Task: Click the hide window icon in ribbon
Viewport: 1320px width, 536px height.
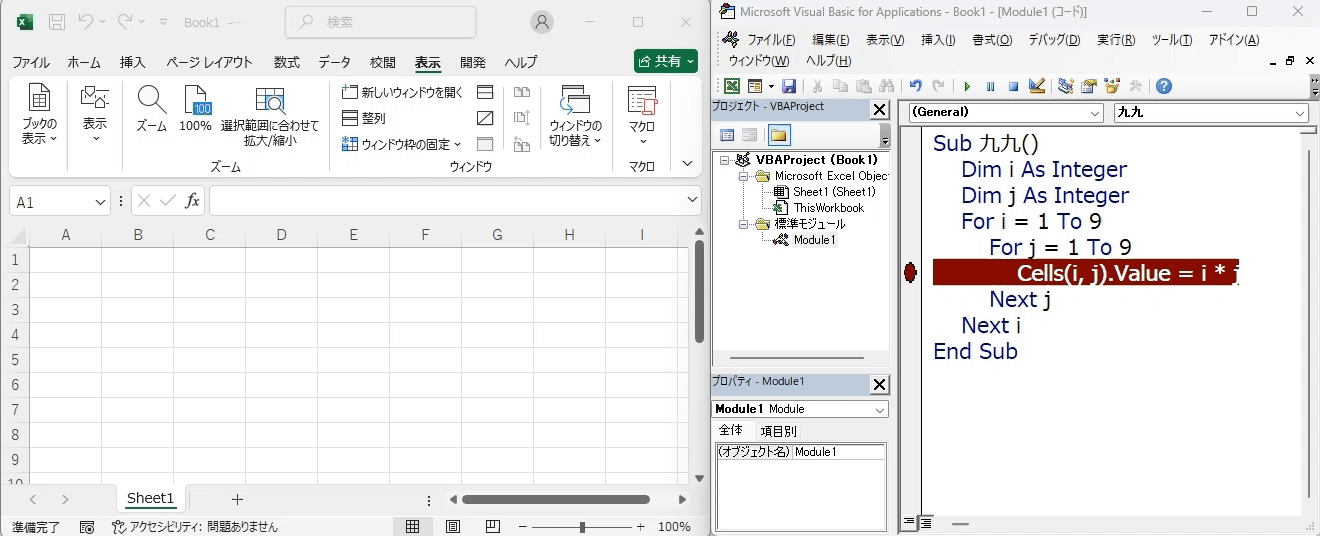Action: pyautogui.click(x=485, y=118)
